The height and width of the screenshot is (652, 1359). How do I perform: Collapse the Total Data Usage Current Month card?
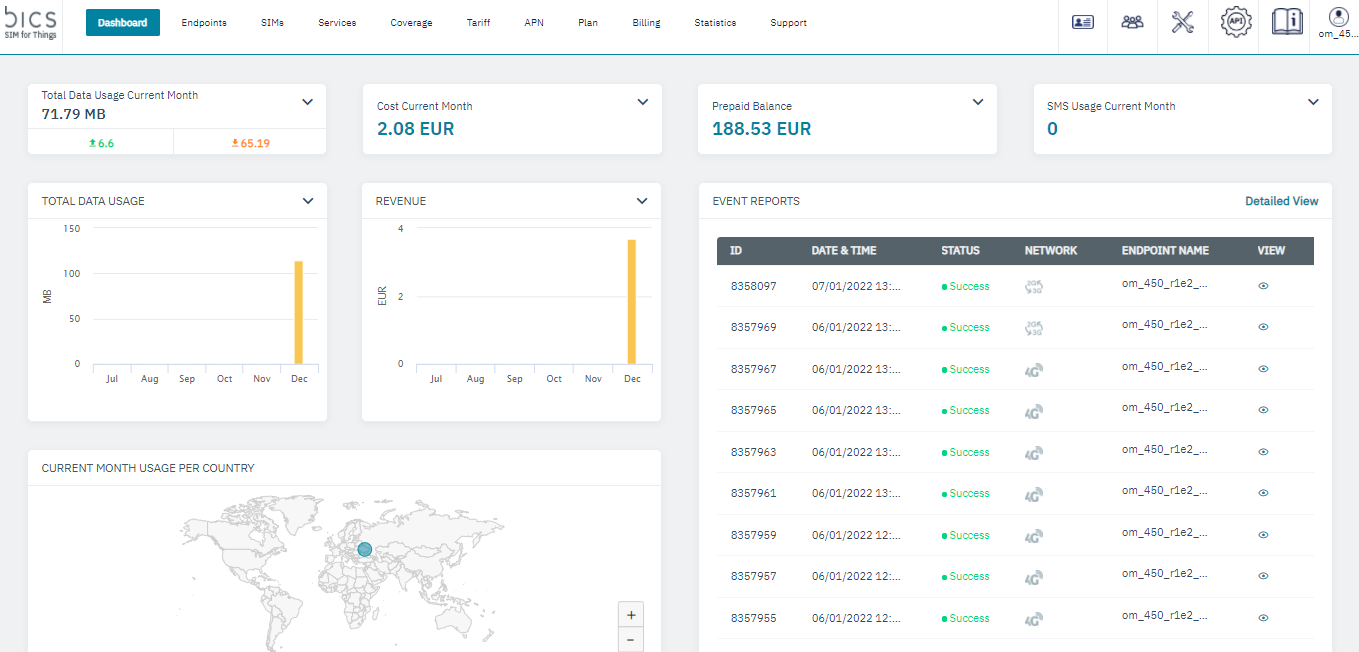(308, 101)
